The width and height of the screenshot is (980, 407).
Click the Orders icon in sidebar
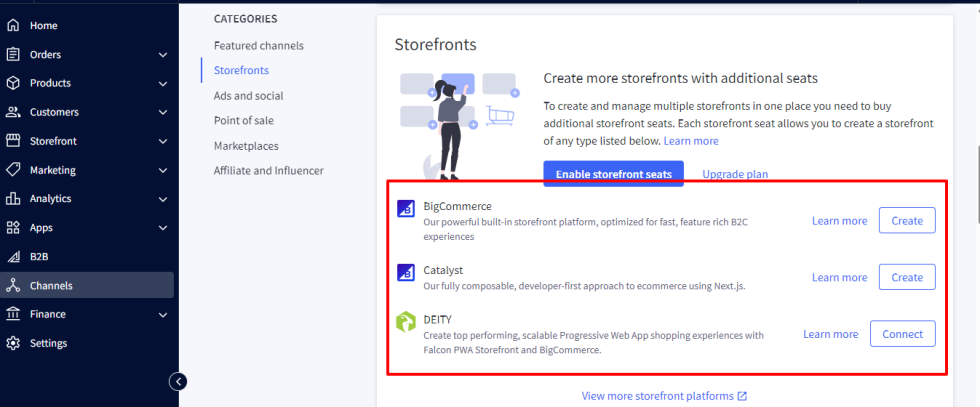[13, 54]
